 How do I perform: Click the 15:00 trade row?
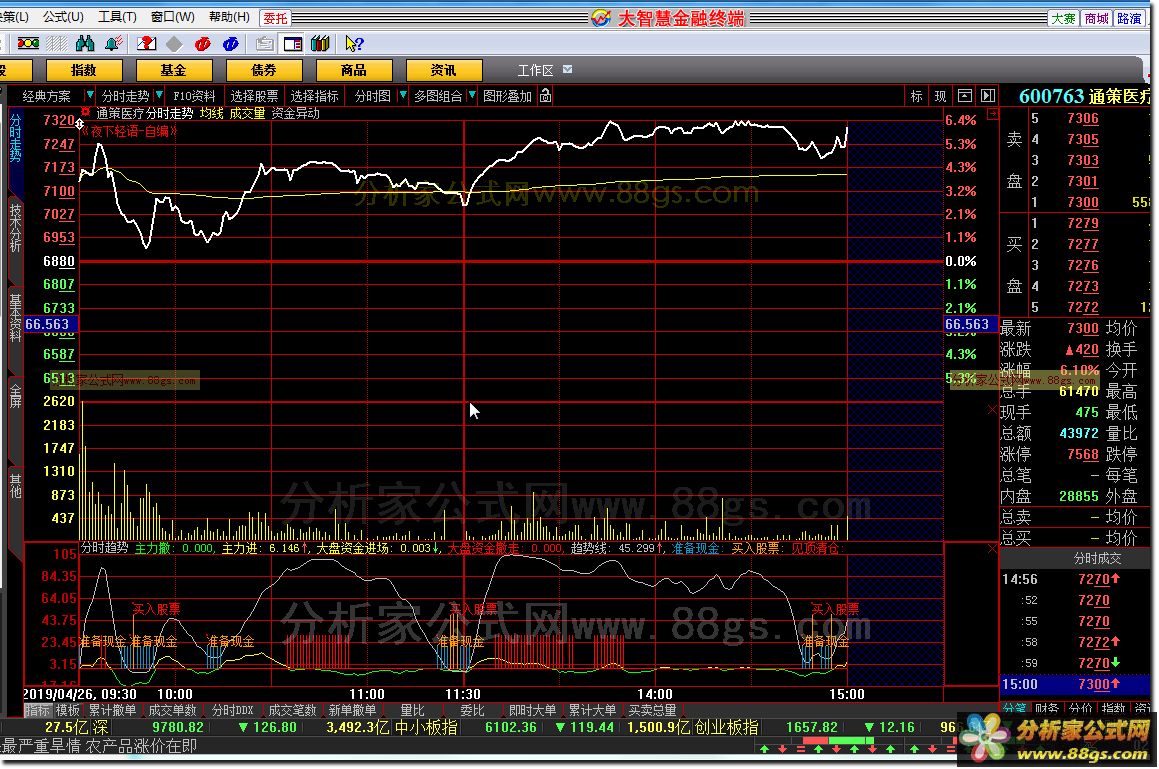pyautogui.click(x=1075, y=684)
